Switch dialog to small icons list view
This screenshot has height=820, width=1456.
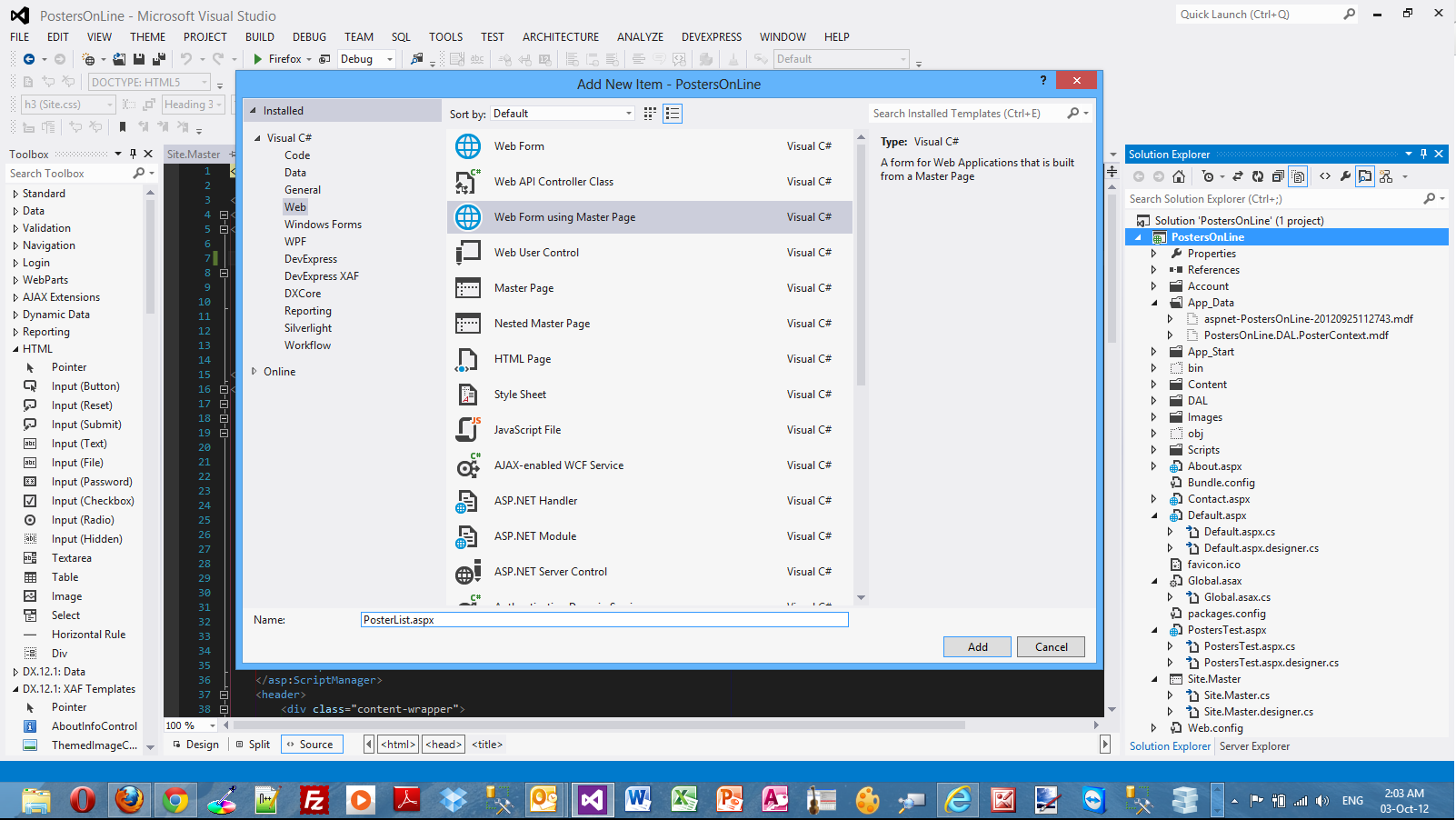click(673, 114)
